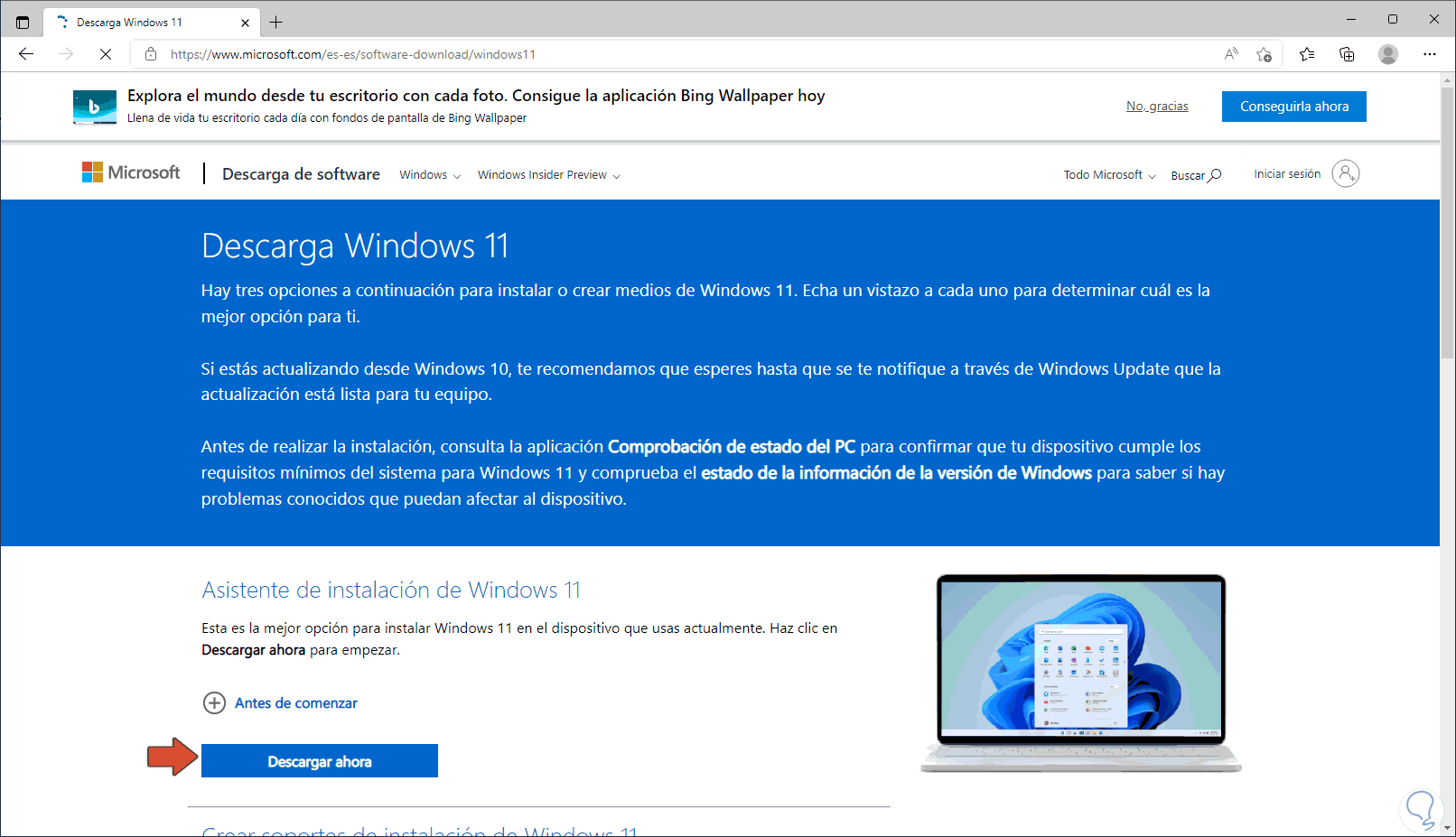Click the scrollbar up arrow
Screen dimensions: 1456x837
(1448, 79)
